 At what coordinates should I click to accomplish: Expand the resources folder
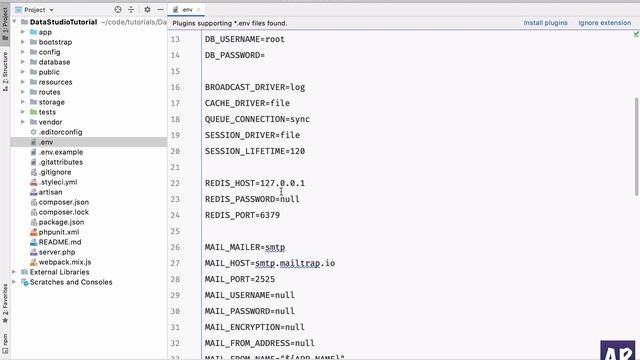(23, 82)
